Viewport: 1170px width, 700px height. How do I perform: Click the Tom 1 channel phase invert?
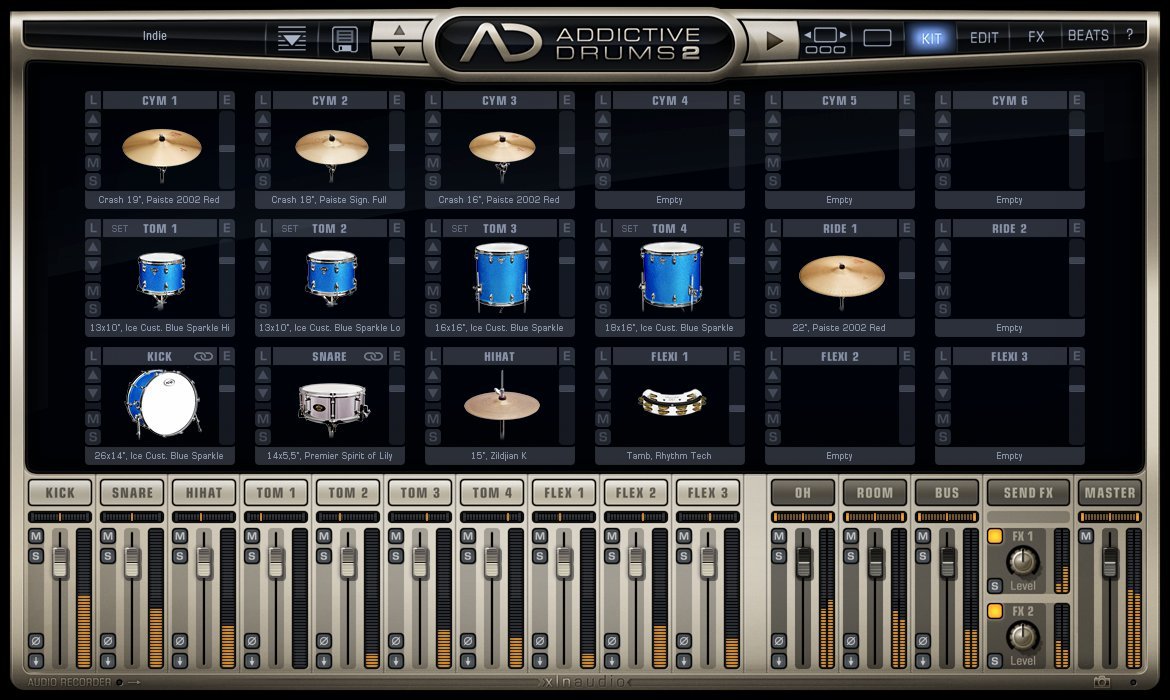(252, 641)
